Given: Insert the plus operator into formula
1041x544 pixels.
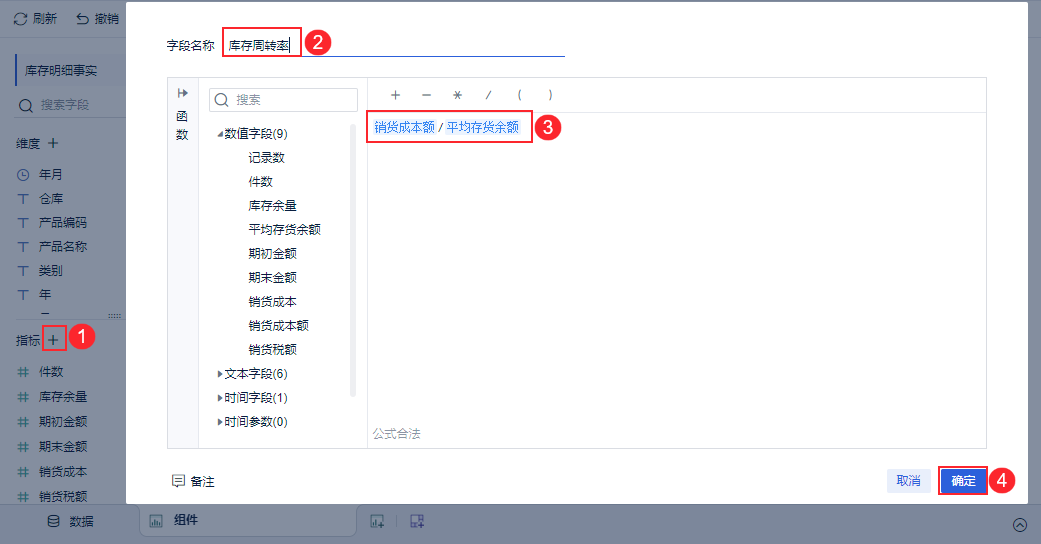Looking at the screenshot, I should coord(395,95).
